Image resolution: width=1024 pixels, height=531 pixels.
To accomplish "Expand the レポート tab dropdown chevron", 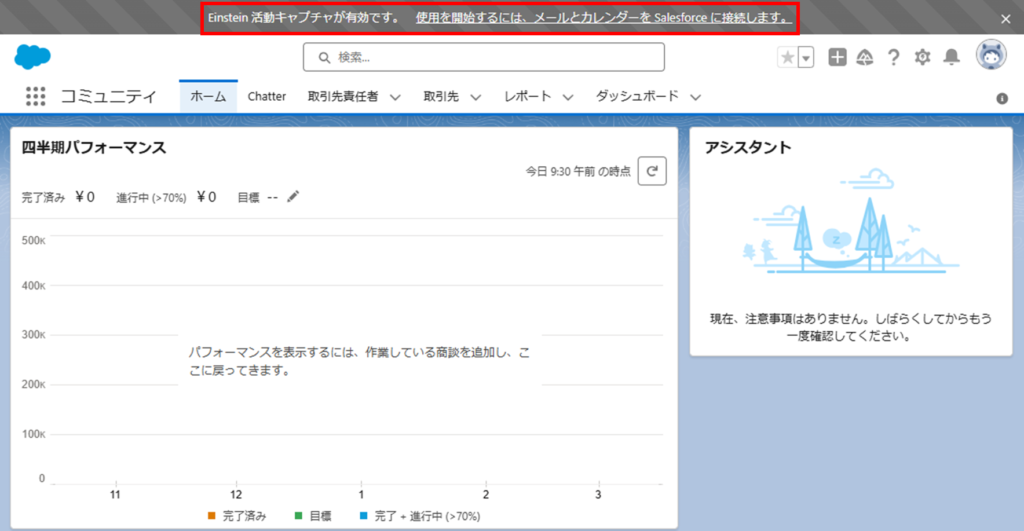I will coord(568,97).
